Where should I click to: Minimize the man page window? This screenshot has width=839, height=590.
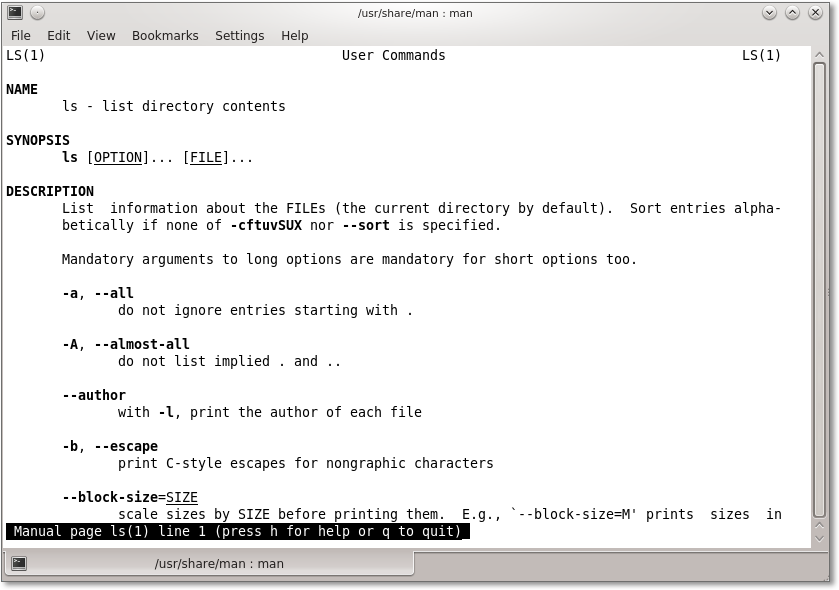click(x=769, y=13)
